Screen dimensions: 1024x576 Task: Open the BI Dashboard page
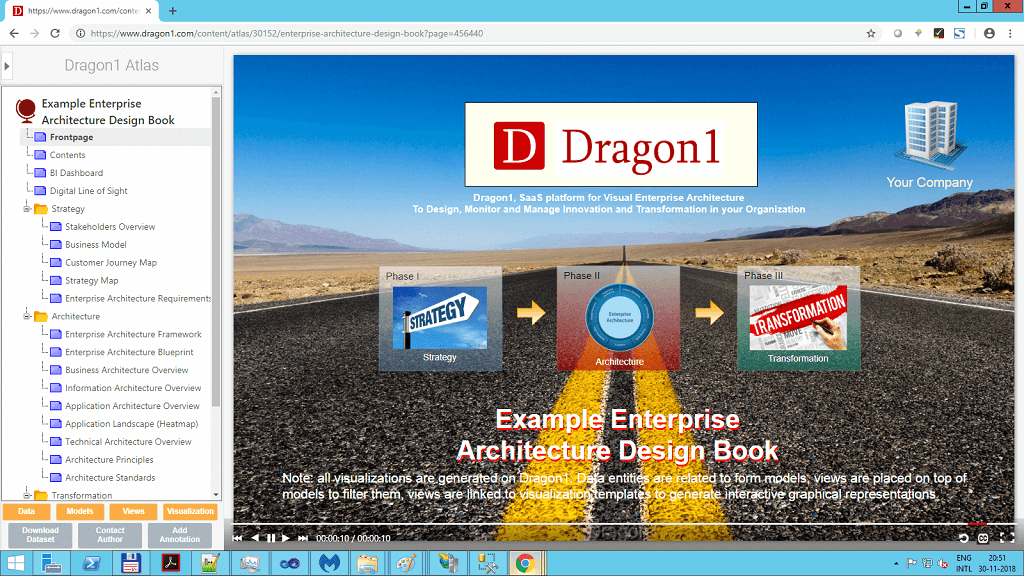[76, 173]
